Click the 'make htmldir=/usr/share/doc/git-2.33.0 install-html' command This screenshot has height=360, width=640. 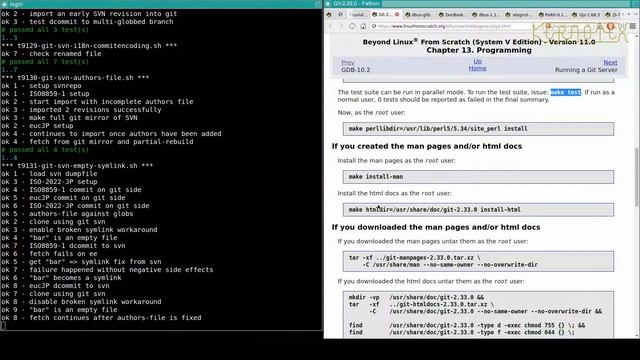(x=478, y=209)
